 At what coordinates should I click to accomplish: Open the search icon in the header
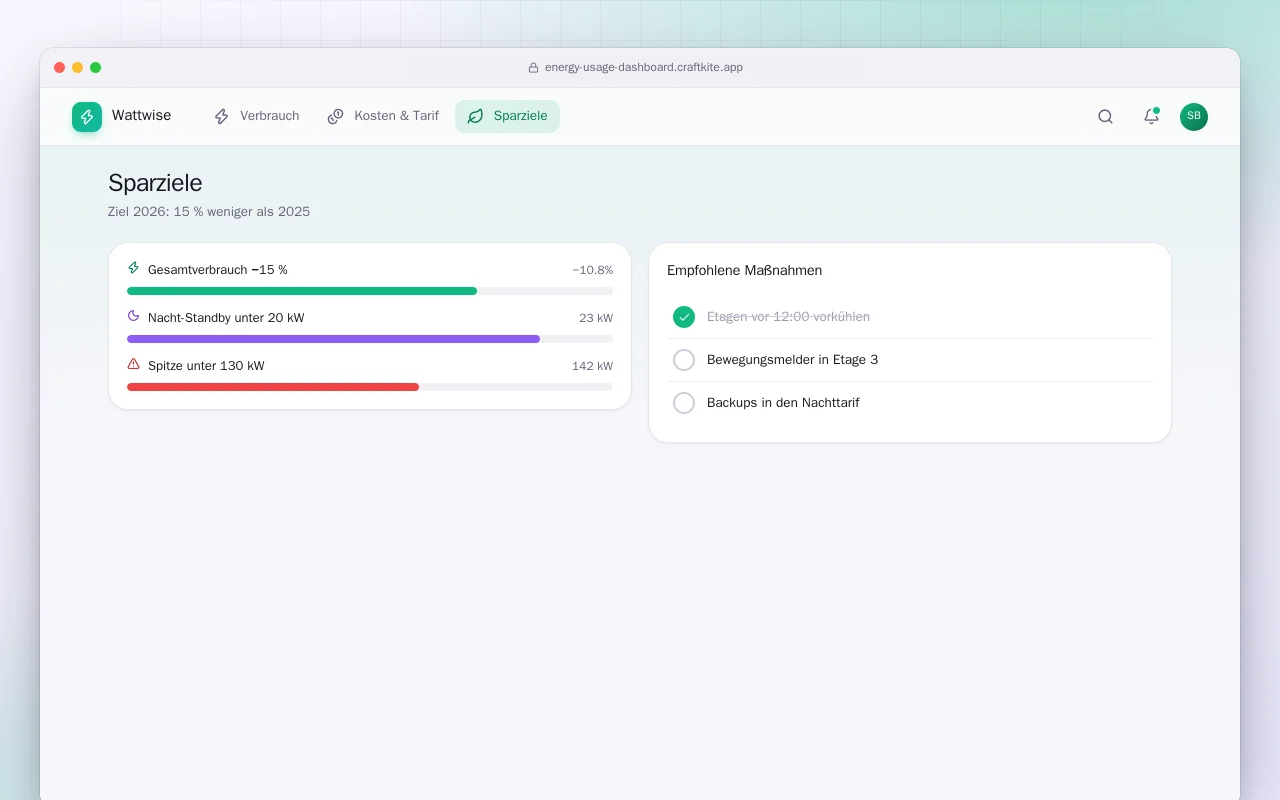click(x=1105, y=116)
